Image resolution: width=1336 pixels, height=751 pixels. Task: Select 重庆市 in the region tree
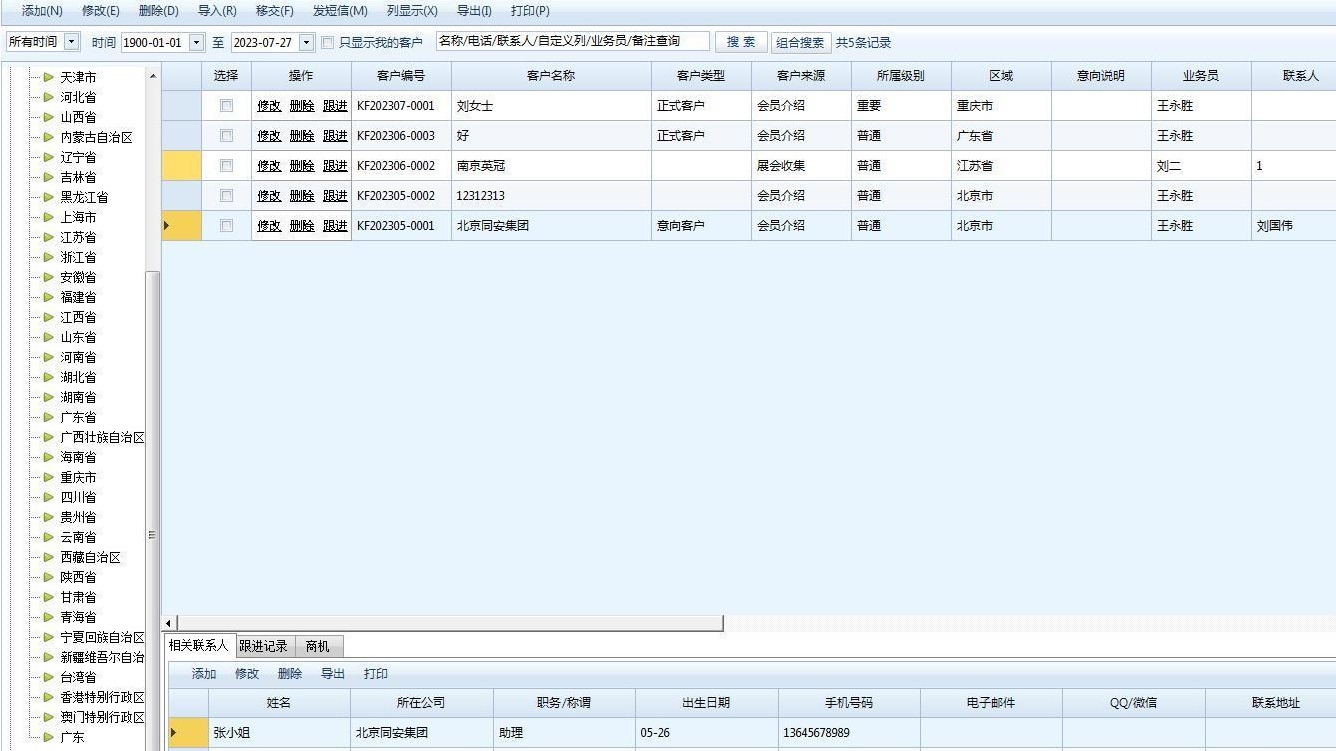coord(78,477)
